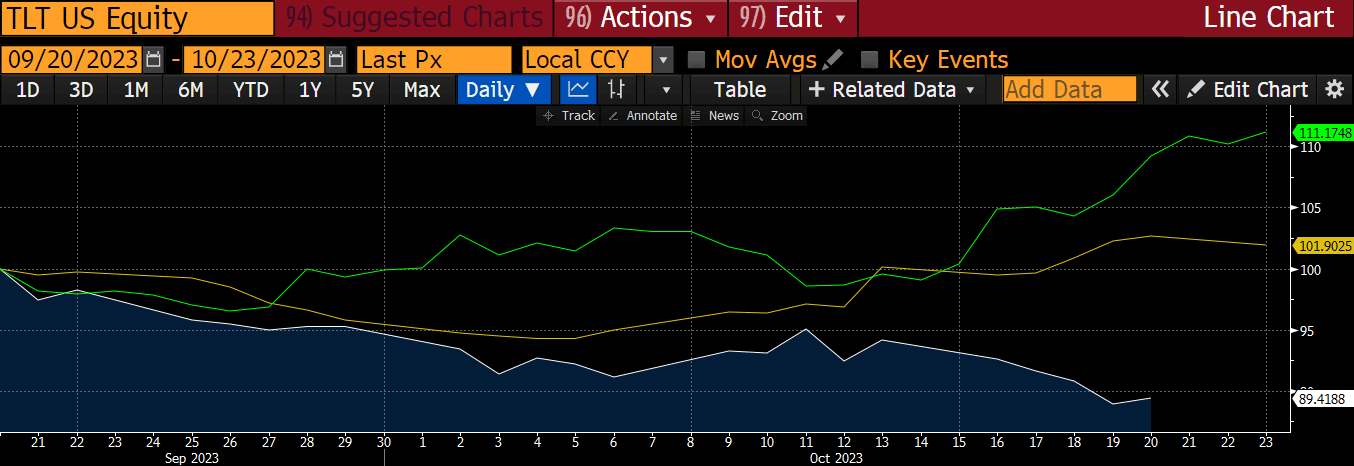Switch to candlestick bar chart icon
Image resolution: width=1354 pixels, height=466 pixels.
pyautogui.click(x=616, y=89)
